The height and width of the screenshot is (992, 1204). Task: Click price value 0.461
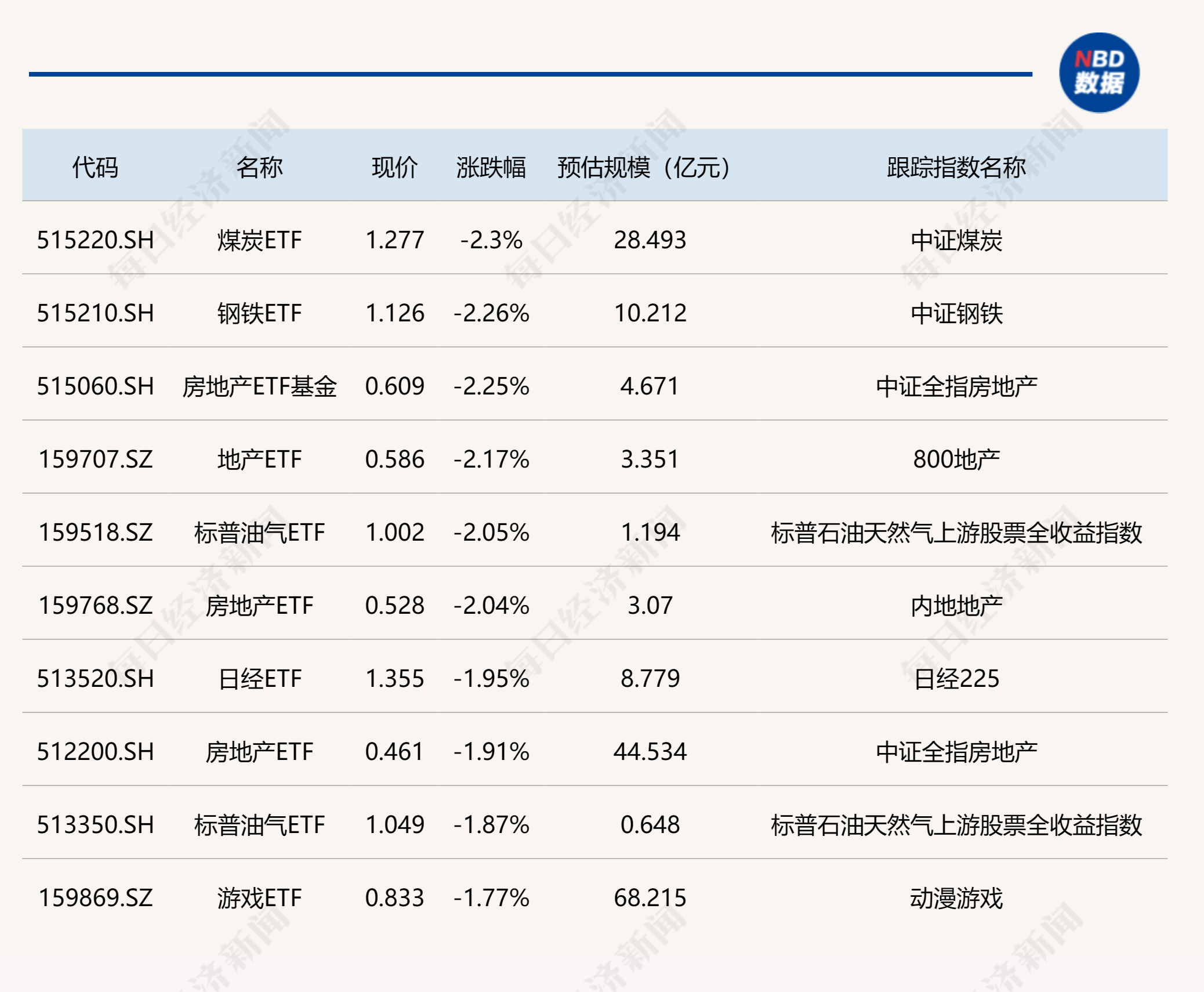point(395,752)
